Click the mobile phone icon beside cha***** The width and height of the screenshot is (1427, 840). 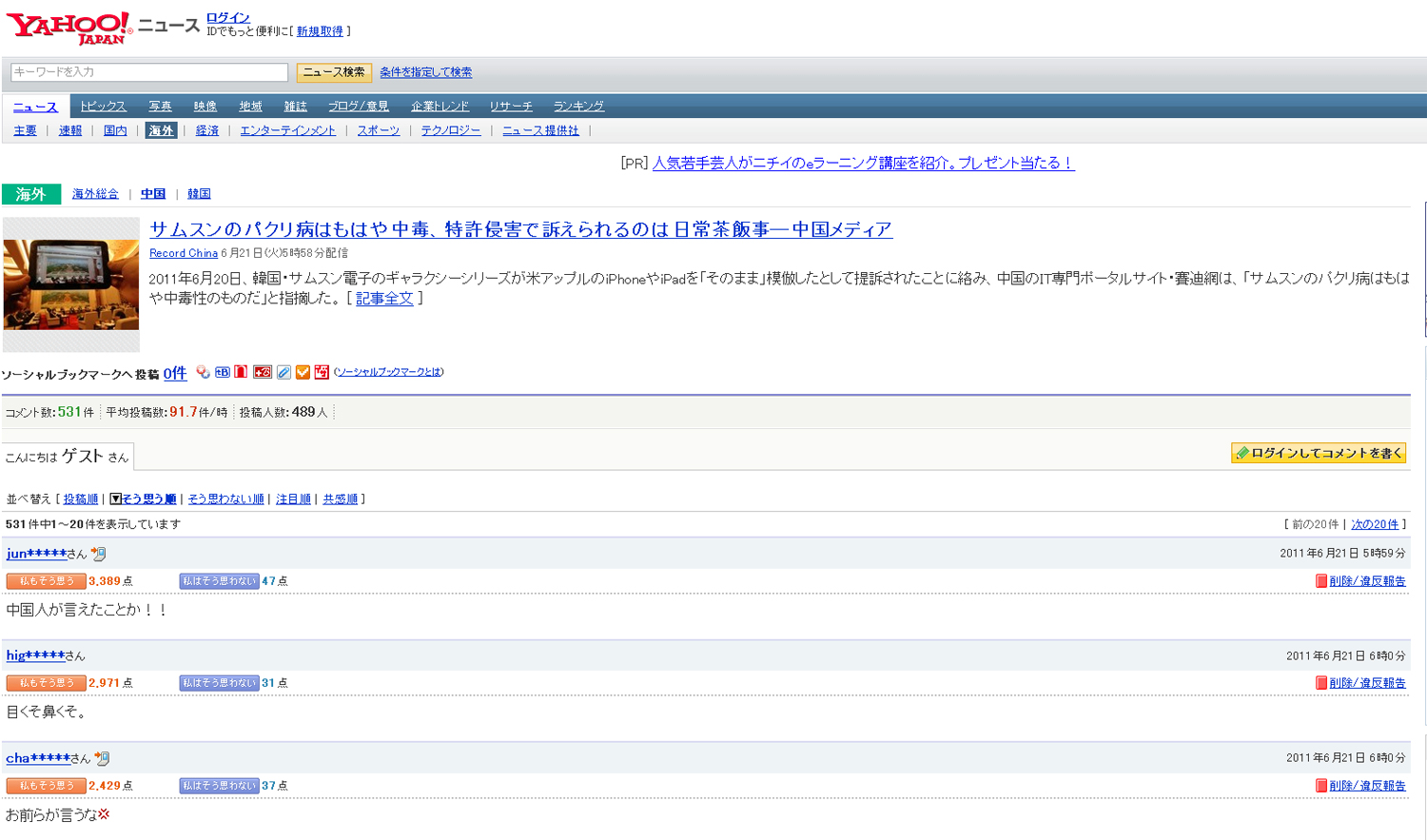coord(102,758)
